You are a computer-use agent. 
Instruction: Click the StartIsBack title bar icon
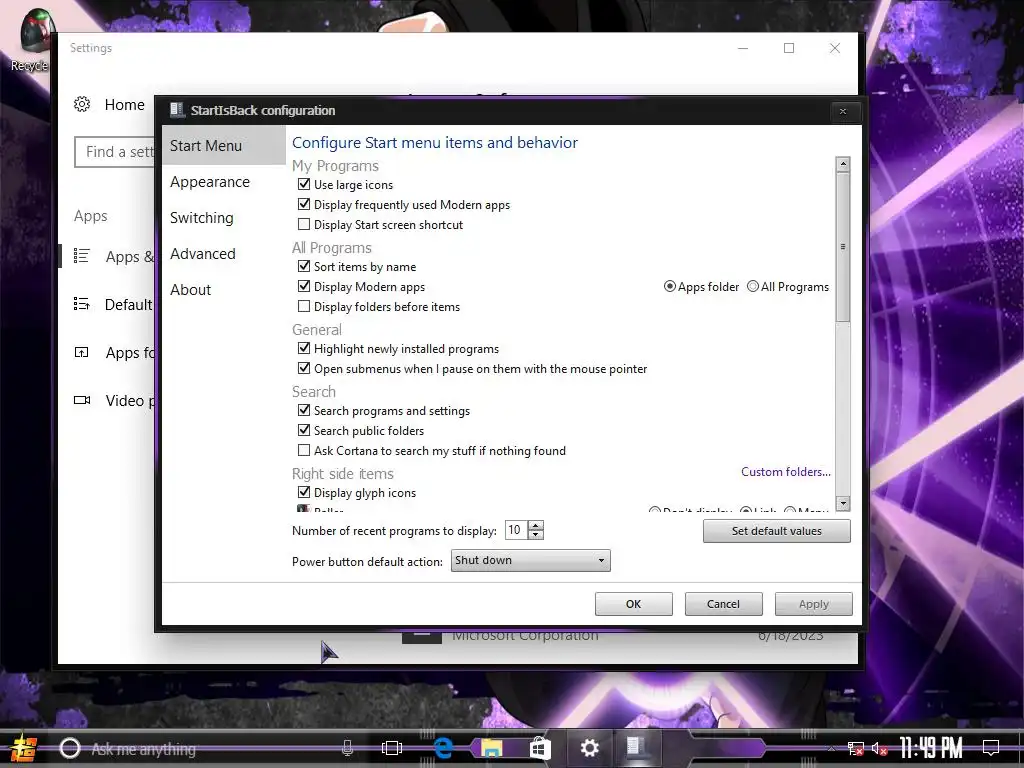point(177,110)
